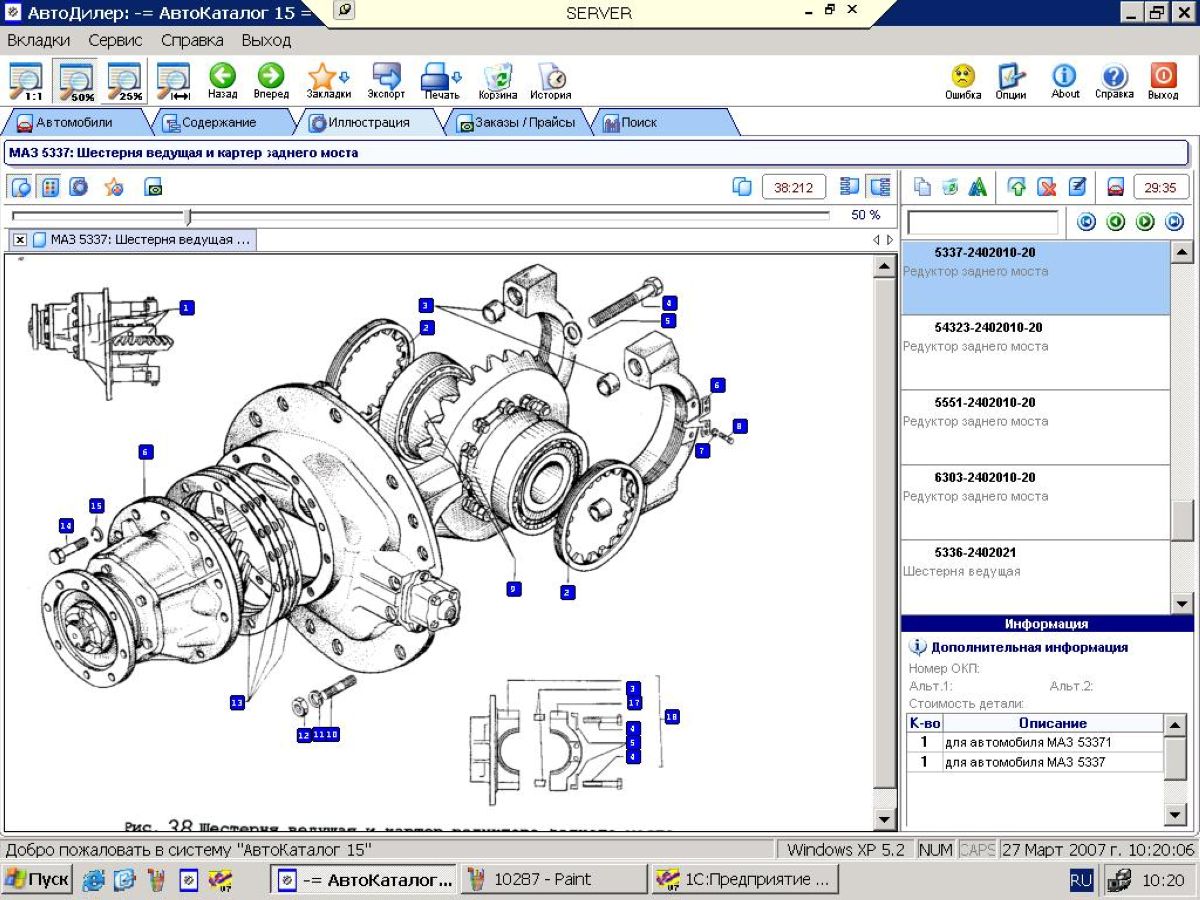Screen dimensions: 1200x900
Task: Click callout number 9 on the illustration
Action: 513,589
